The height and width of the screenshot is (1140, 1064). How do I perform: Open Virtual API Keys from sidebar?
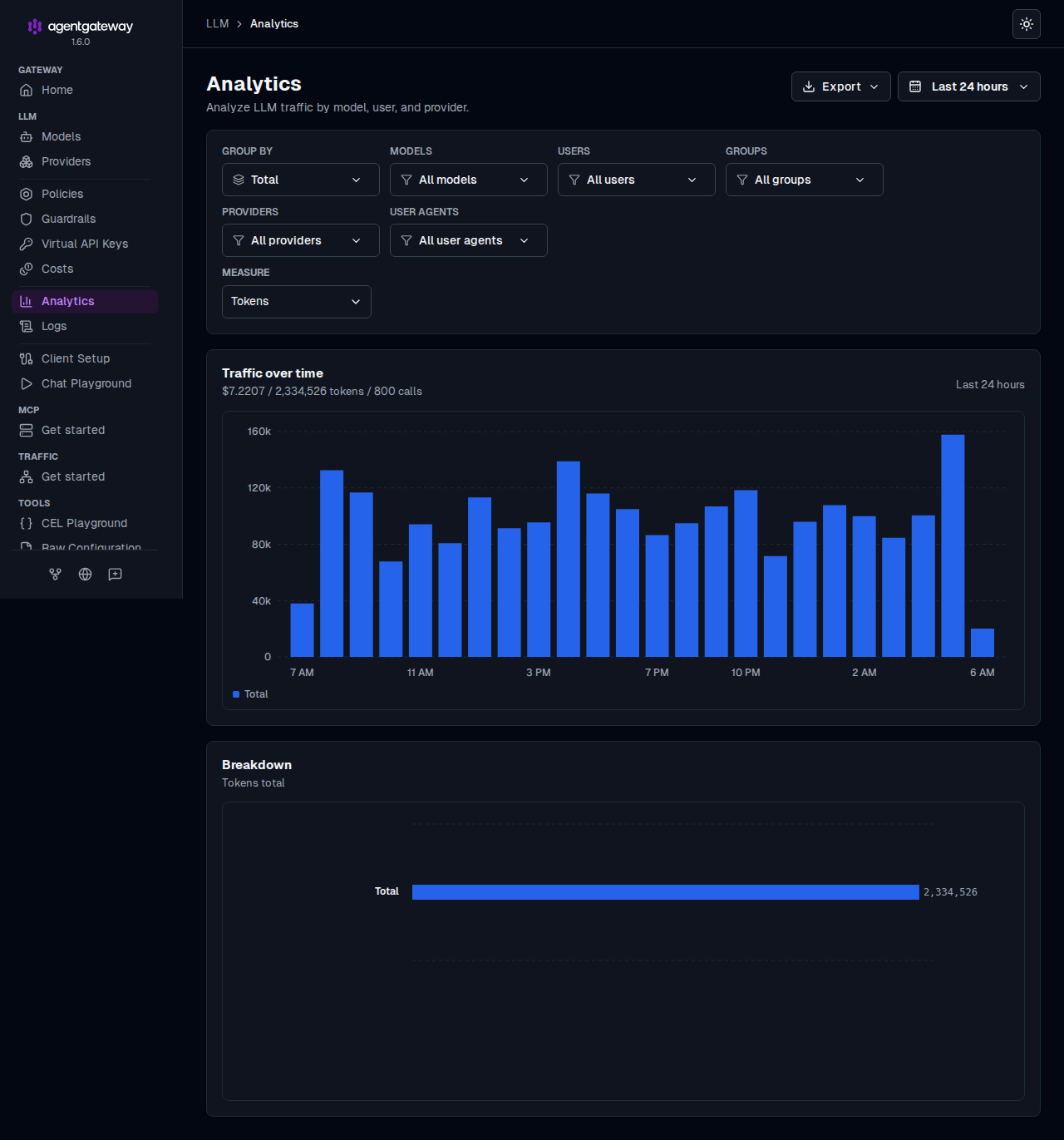pos(85,244)
